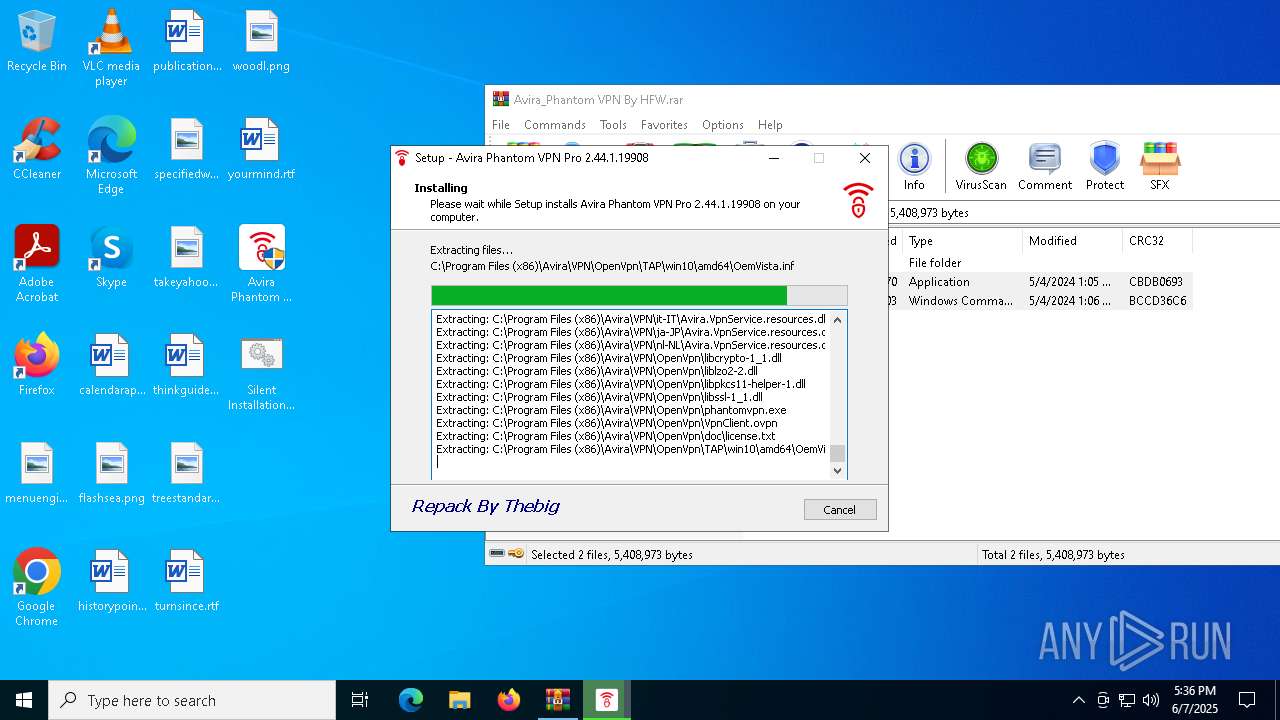The height and width of the screenshot is (720, 1280).
Task: Open WinRAR Options menu
Action: coord(722,125)
